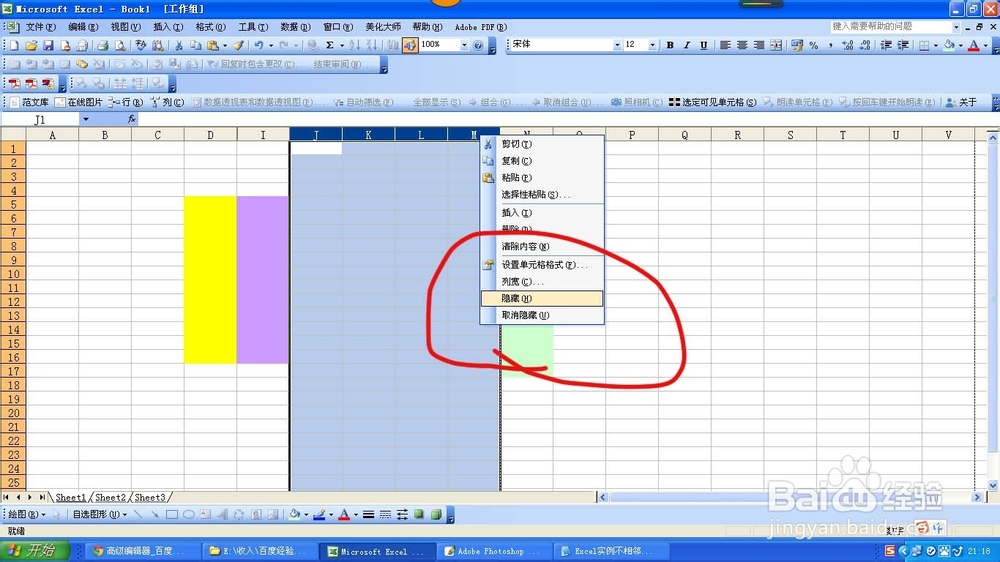
Task: Open the zoom 100% dropdown
Action: pos(464,45)
